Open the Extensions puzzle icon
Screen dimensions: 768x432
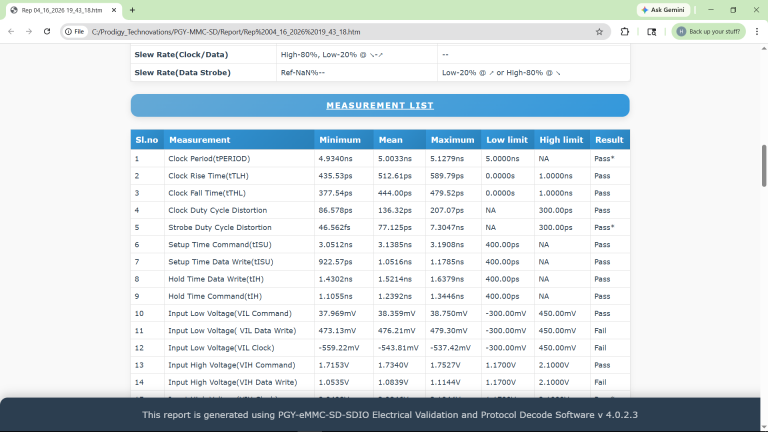(624, 32)
